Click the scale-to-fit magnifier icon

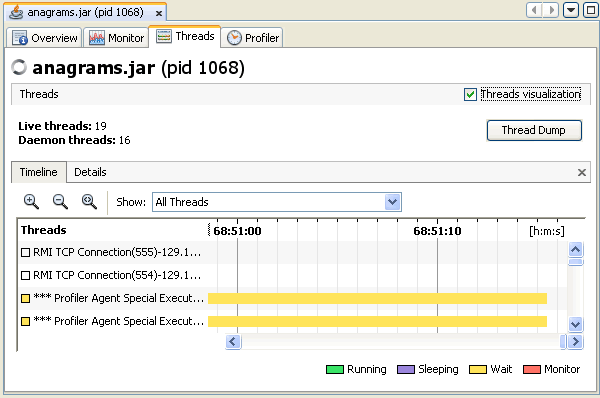pyautogui.click(x=89, y=201)
